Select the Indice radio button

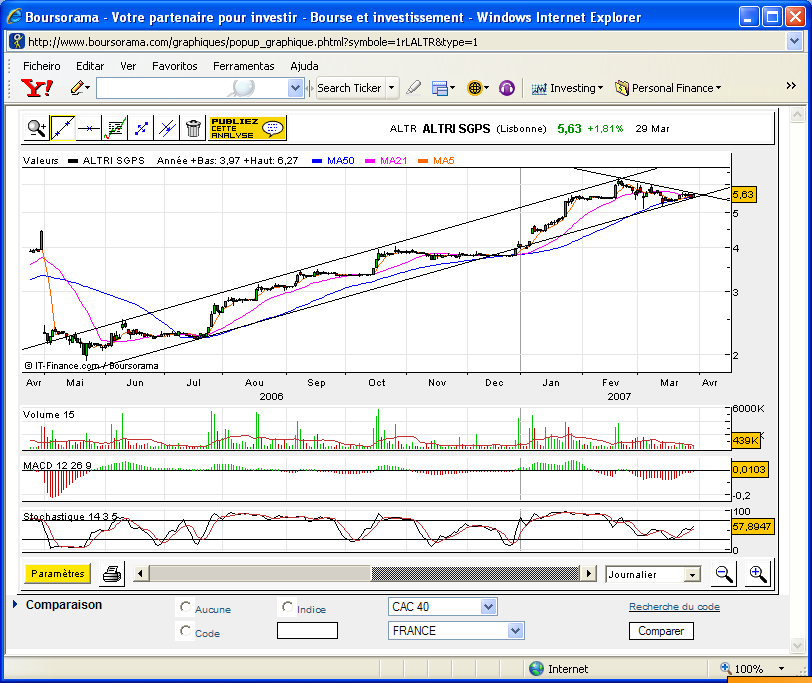point(287,606)
